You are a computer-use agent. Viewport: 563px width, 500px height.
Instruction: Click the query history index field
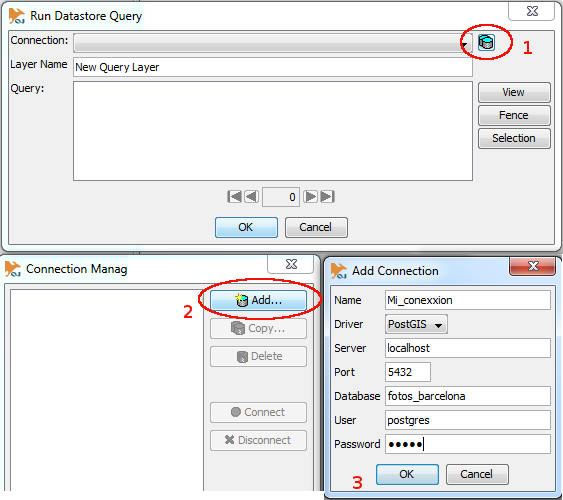click(281, 197)
